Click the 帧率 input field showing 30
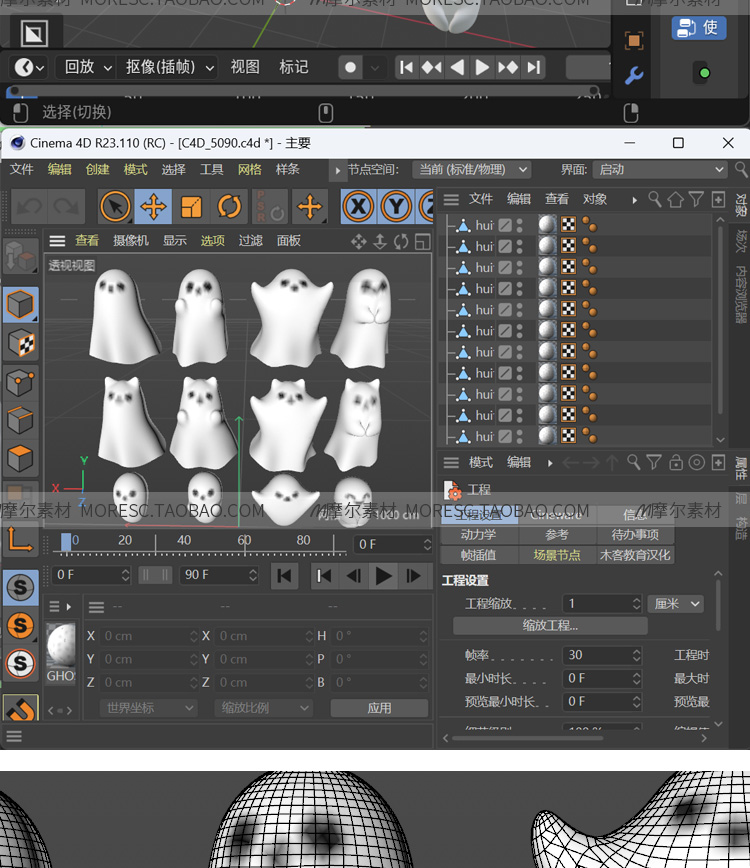The height and width of the screenshot is (868, 750). (602, 655)
